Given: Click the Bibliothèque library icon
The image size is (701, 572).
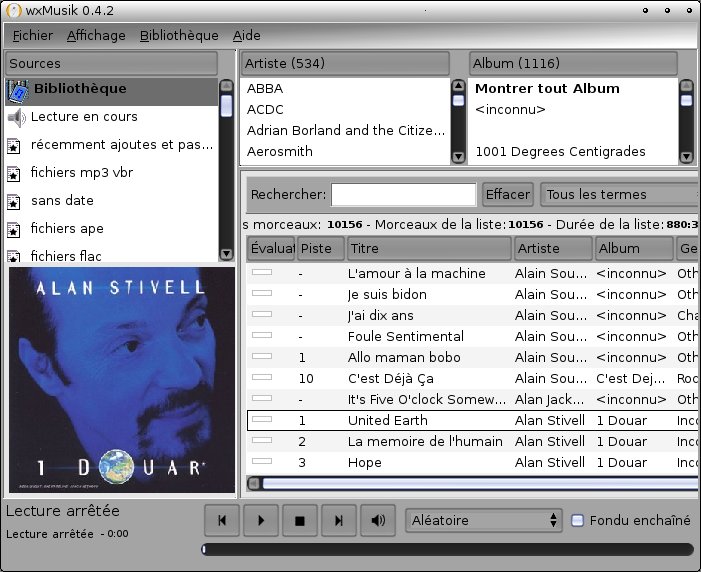Looking at the screenshot, I should [18, 91].
